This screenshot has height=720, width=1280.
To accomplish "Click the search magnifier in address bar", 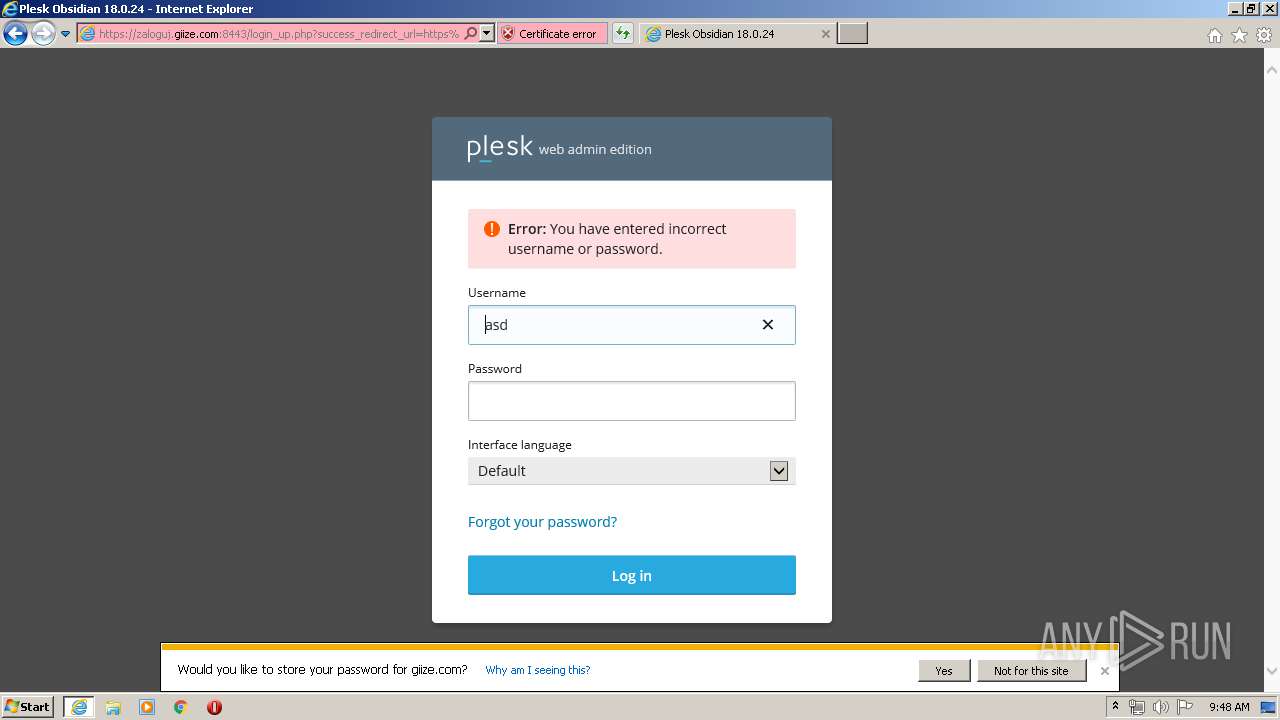I will point(471,33).
